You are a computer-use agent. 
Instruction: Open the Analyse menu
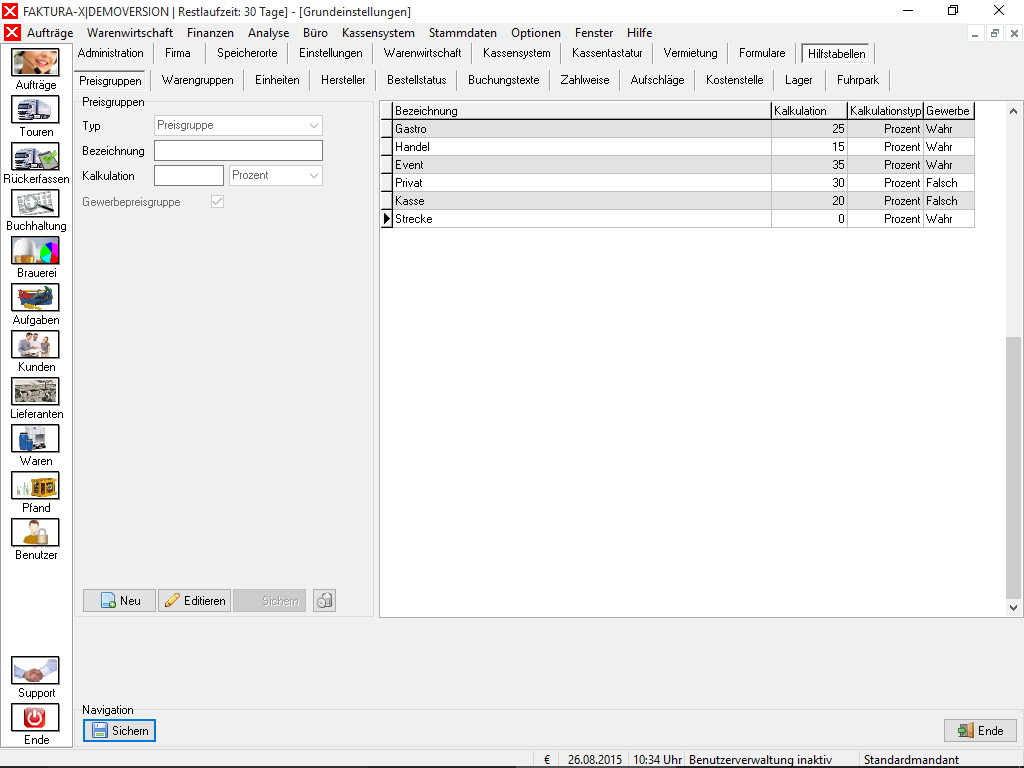(268, 33)
